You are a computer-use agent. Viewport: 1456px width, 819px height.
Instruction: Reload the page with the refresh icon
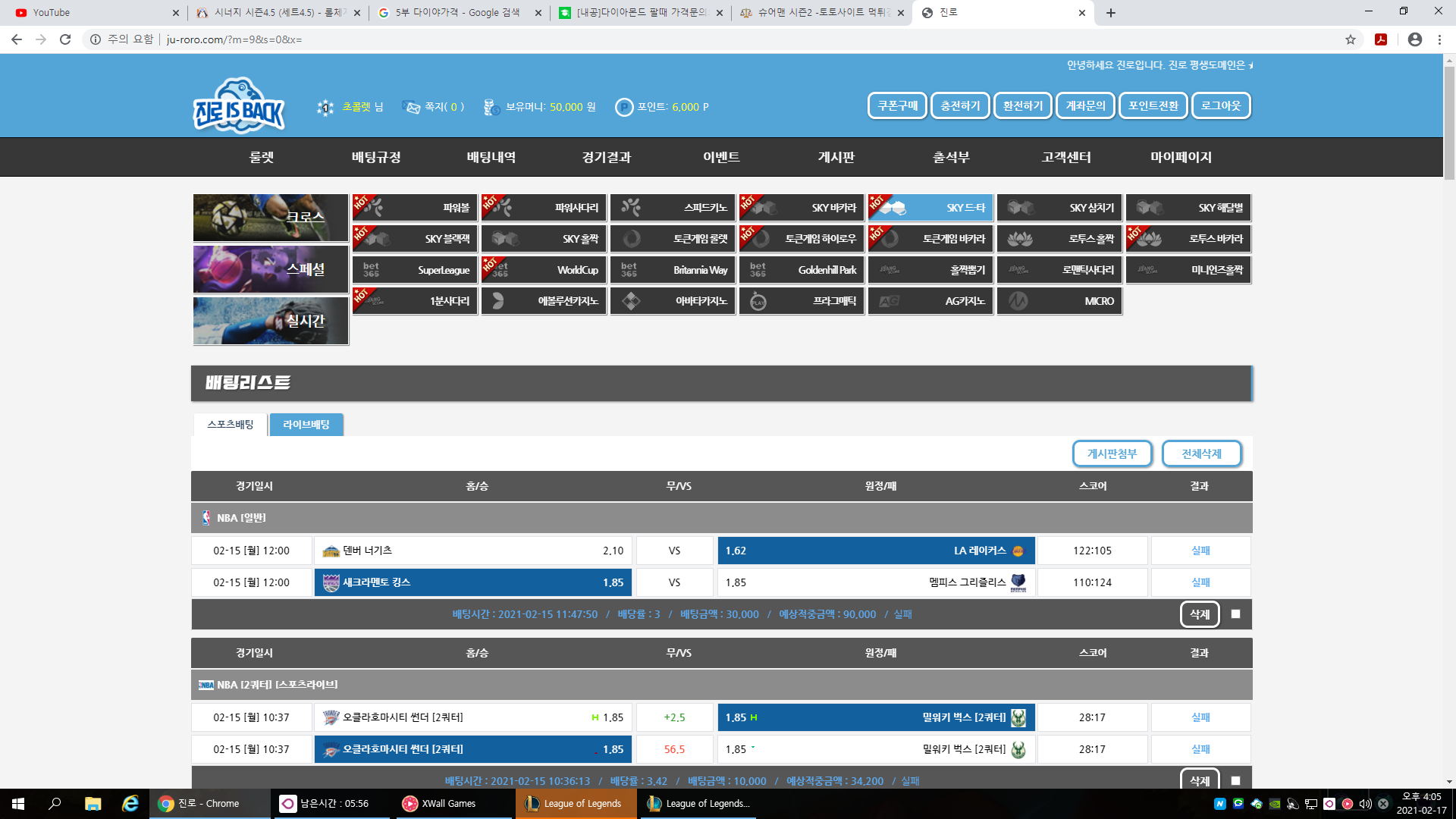point(65,39)
